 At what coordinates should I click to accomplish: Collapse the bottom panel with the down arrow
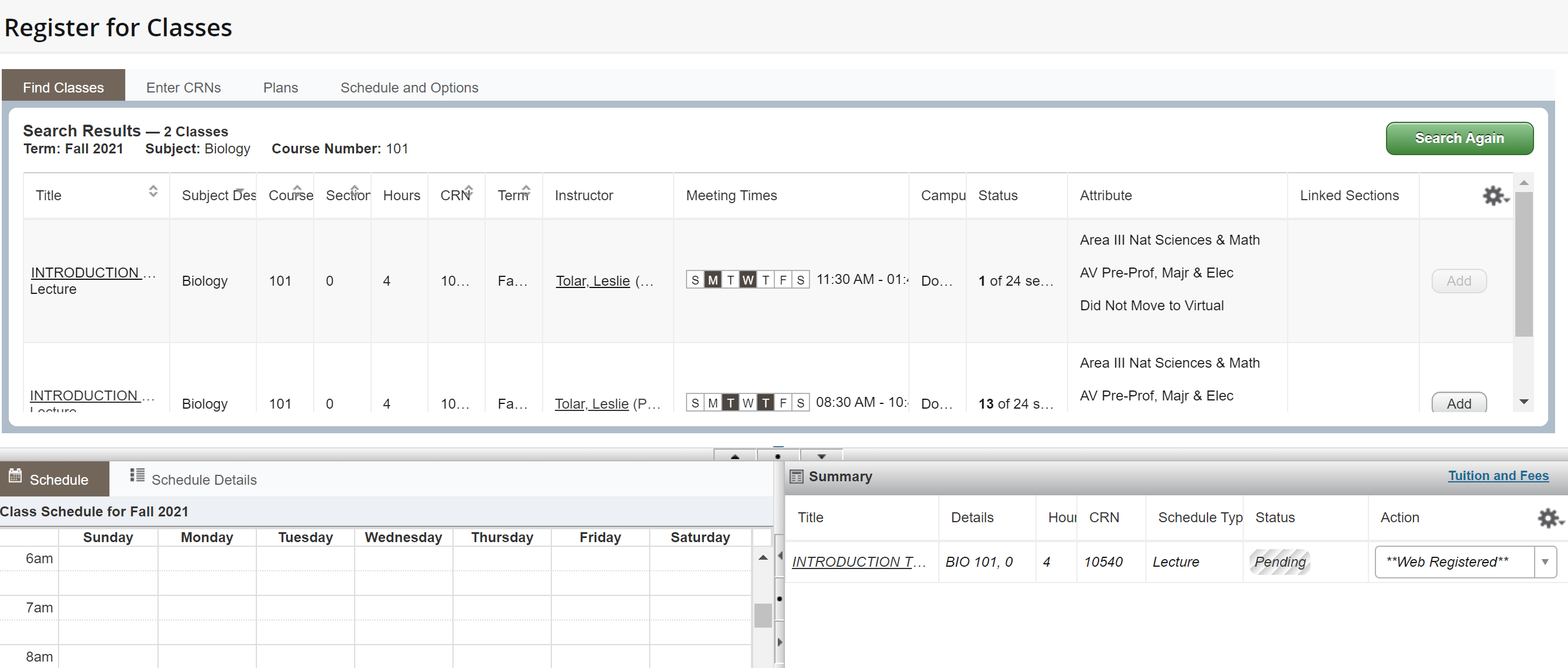click(x=821, y=455)
